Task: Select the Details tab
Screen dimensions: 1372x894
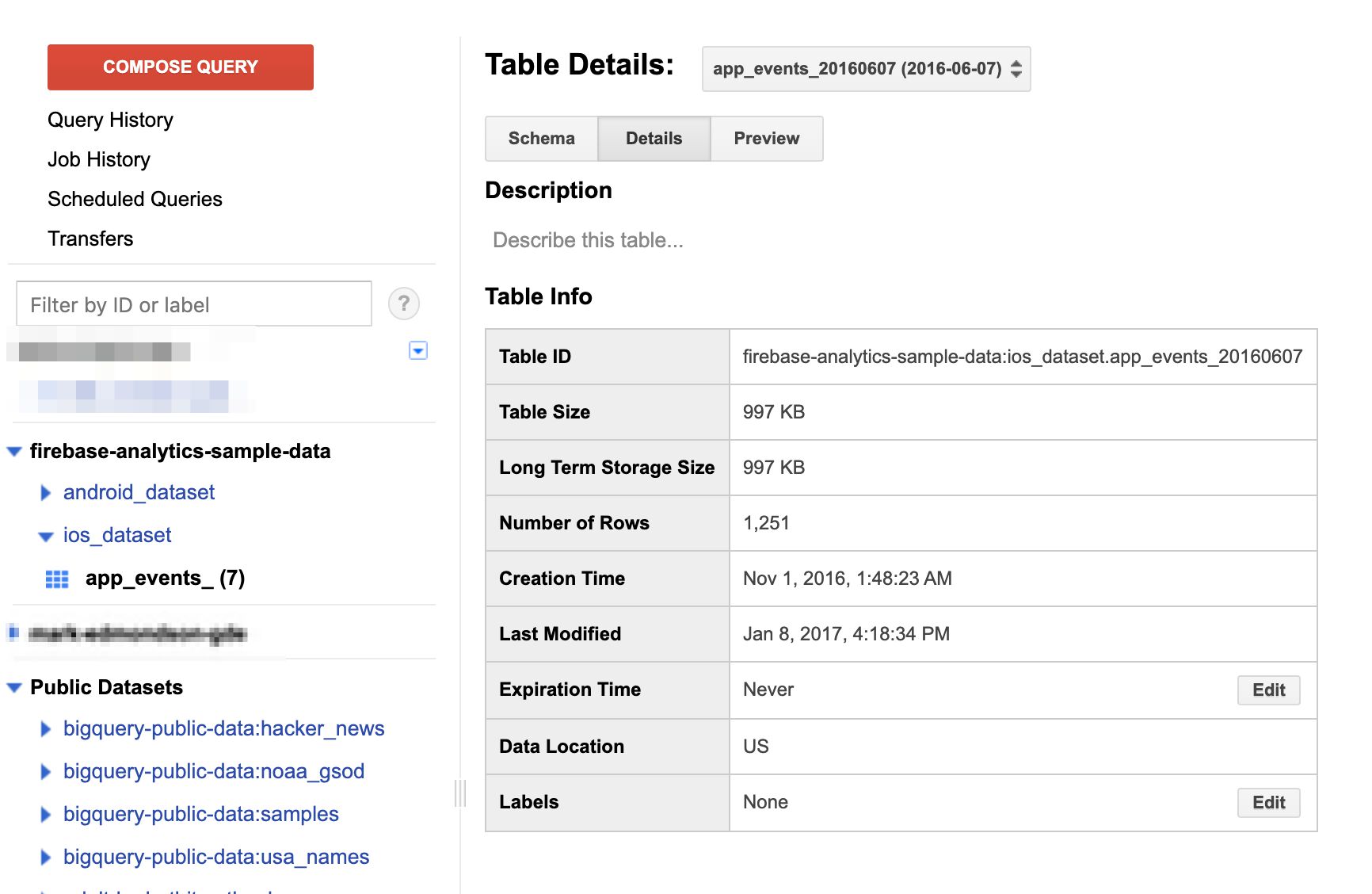Action: point(654,139)
